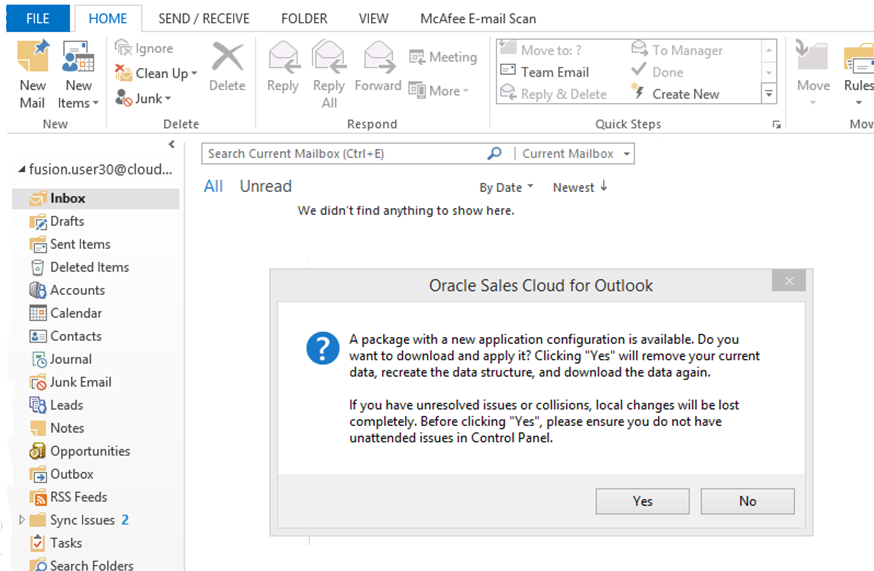Show All messages filter
Image resolution: width=874 pixels, height=571 pixels.
click(213, 186)
